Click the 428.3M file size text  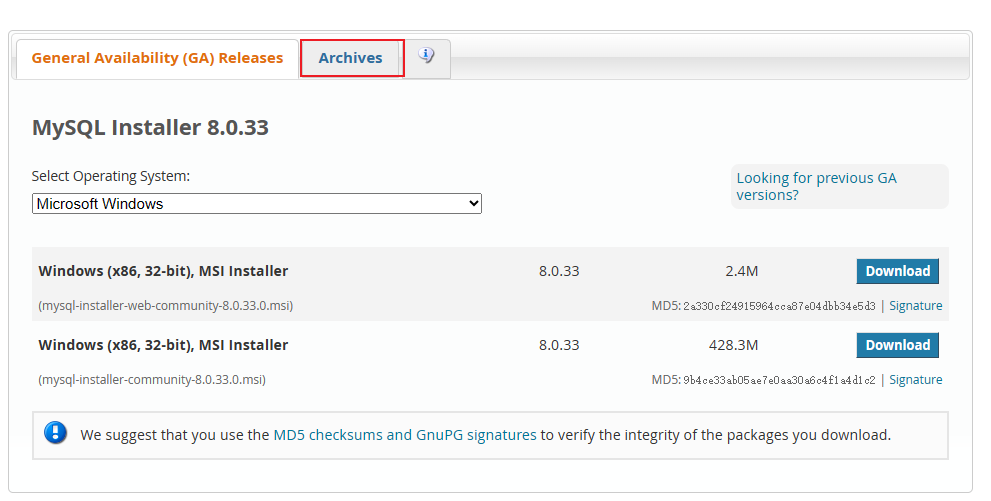click(733, 345)
